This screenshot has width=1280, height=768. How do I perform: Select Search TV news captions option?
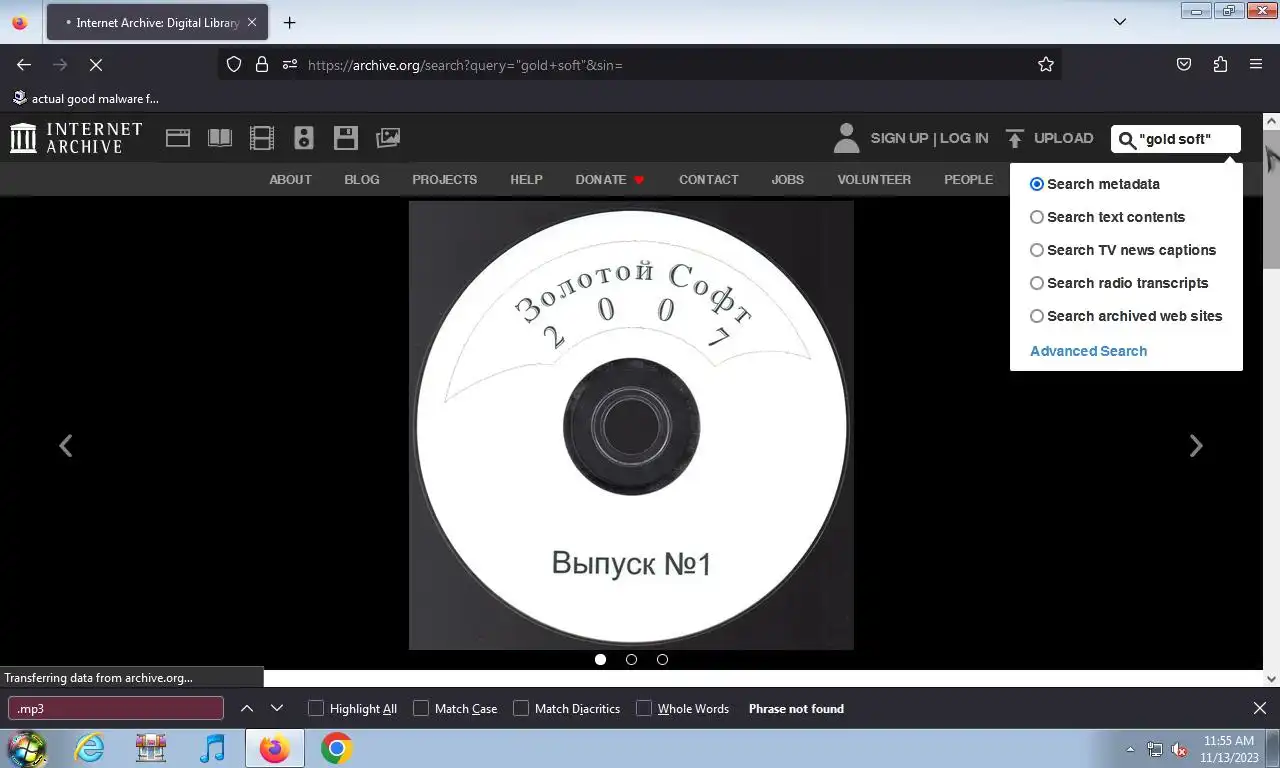(1037, 250)
